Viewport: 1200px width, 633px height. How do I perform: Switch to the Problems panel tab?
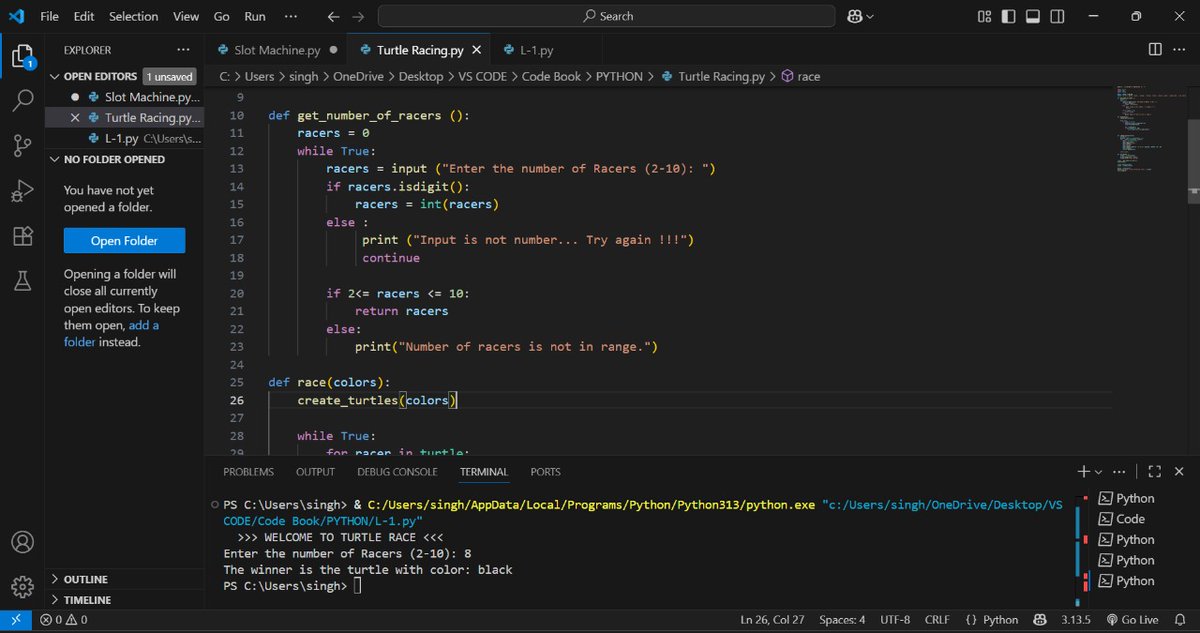[x=248, y=472]
